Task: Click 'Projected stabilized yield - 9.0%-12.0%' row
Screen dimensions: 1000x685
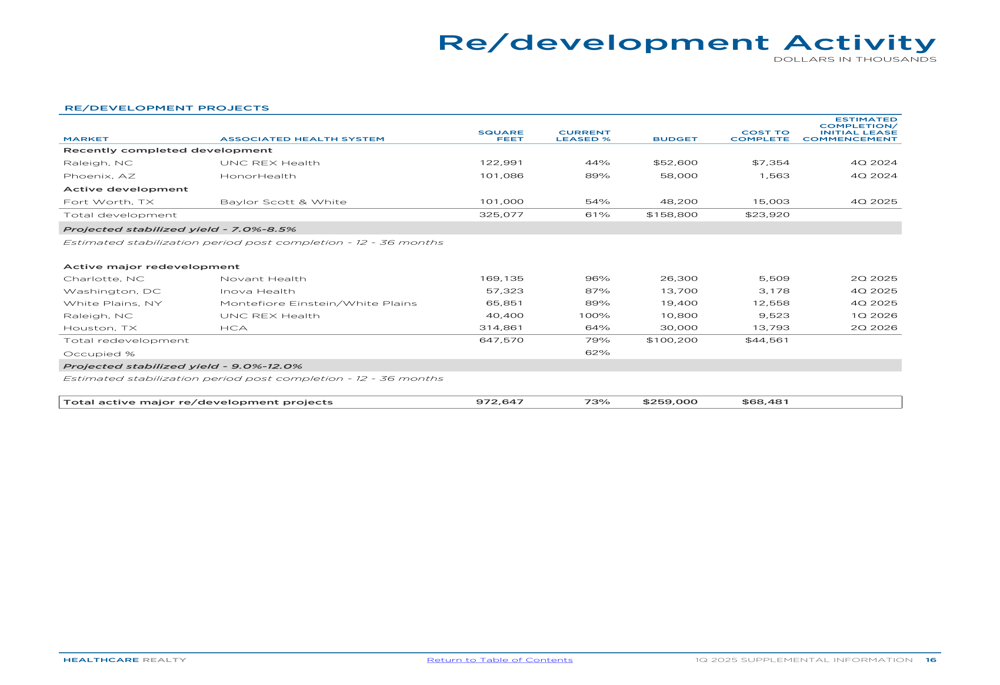Action: click(x=480, y=366)
